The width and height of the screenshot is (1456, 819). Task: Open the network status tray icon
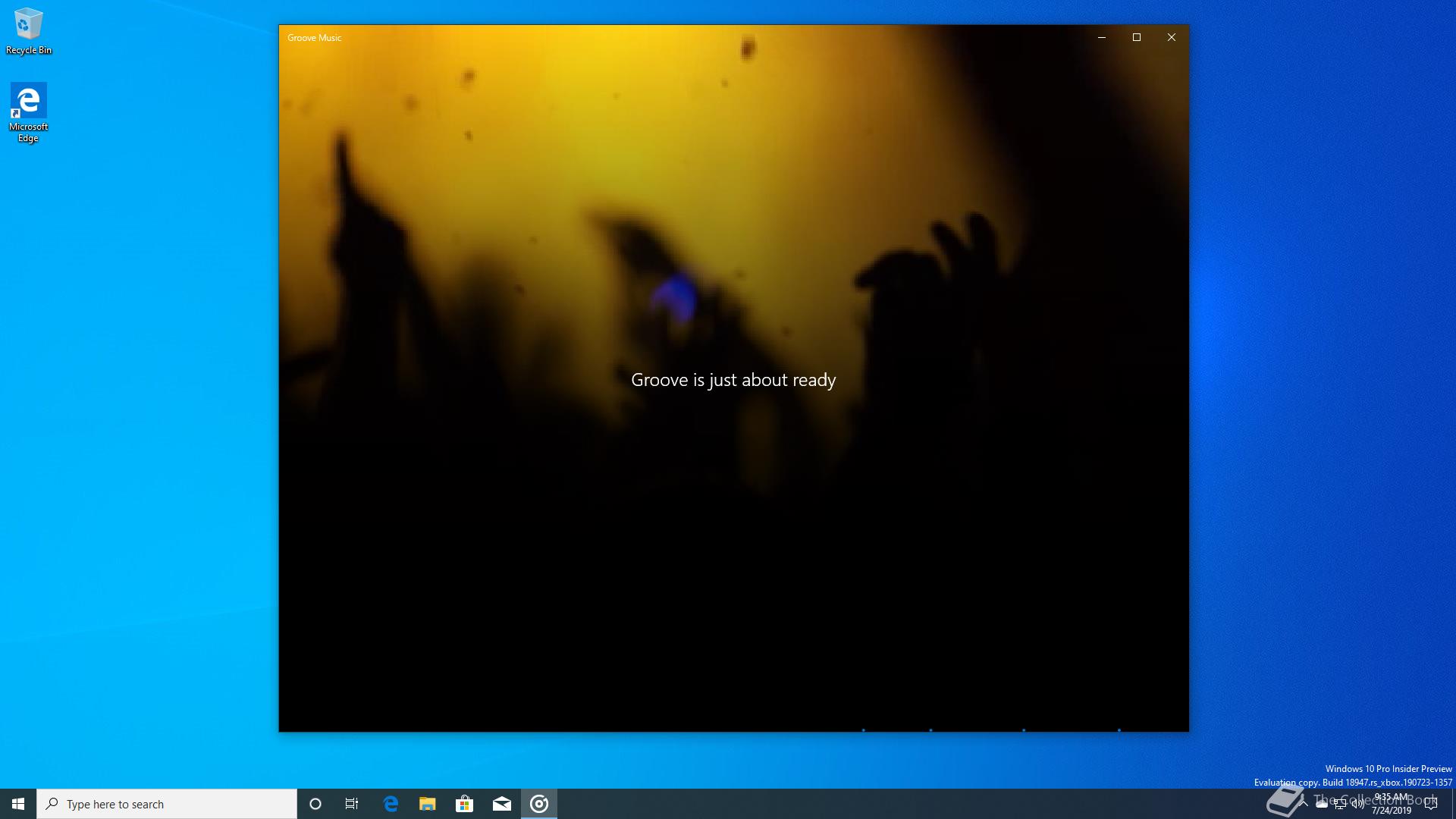point(1340,804)
